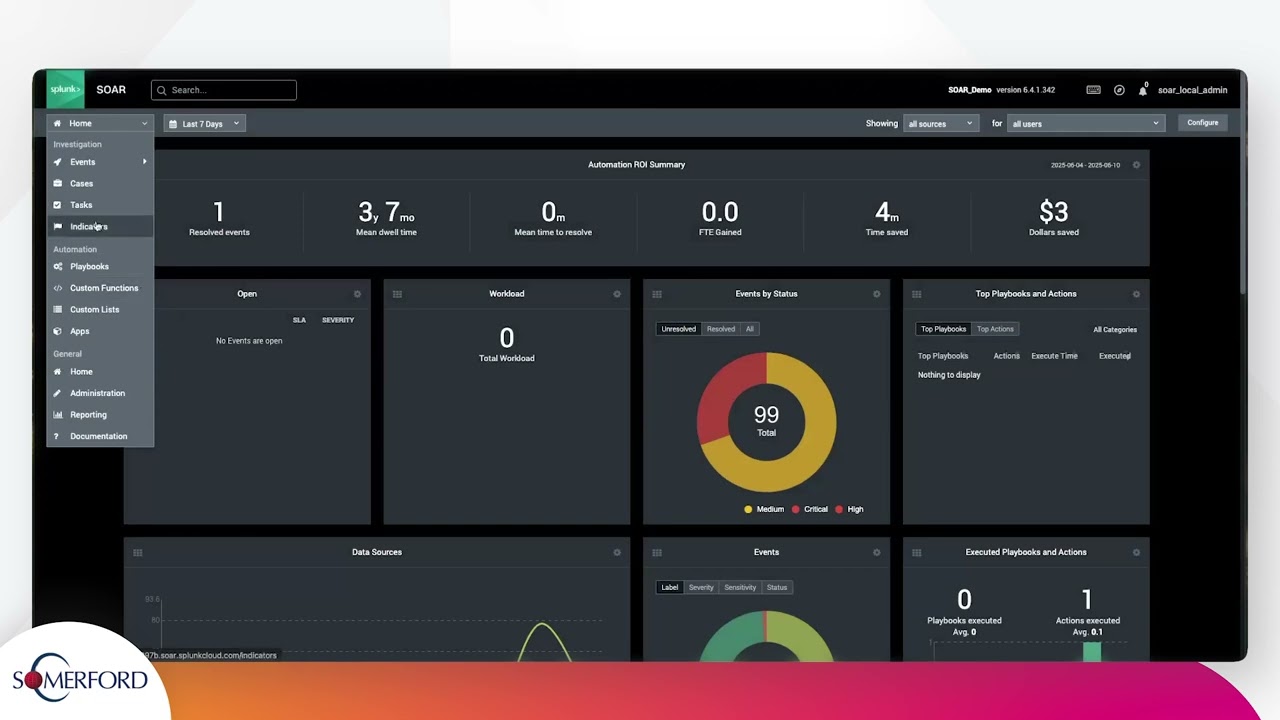Select the Severity tab in Events panel
Viewport: 1280px width, 720px height.
click(x=701, y=587)
